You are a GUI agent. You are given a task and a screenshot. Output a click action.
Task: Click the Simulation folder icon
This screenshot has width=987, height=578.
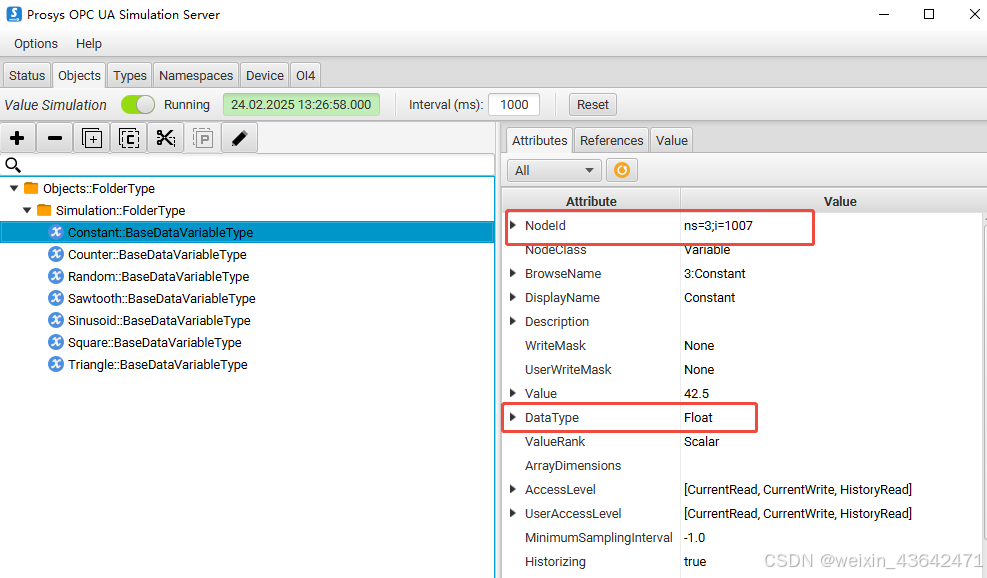(44, 210)
